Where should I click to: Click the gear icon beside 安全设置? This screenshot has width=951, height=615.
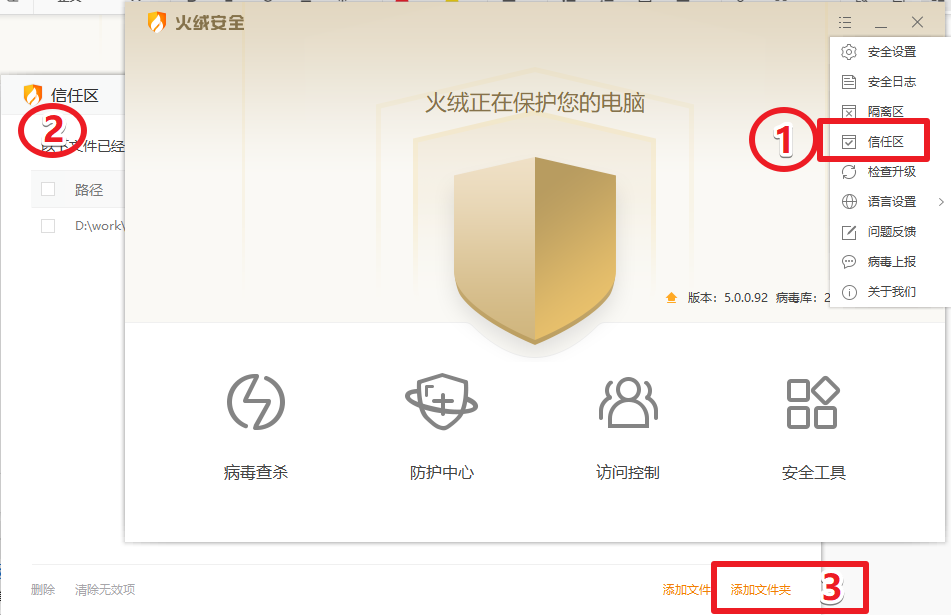849,52
